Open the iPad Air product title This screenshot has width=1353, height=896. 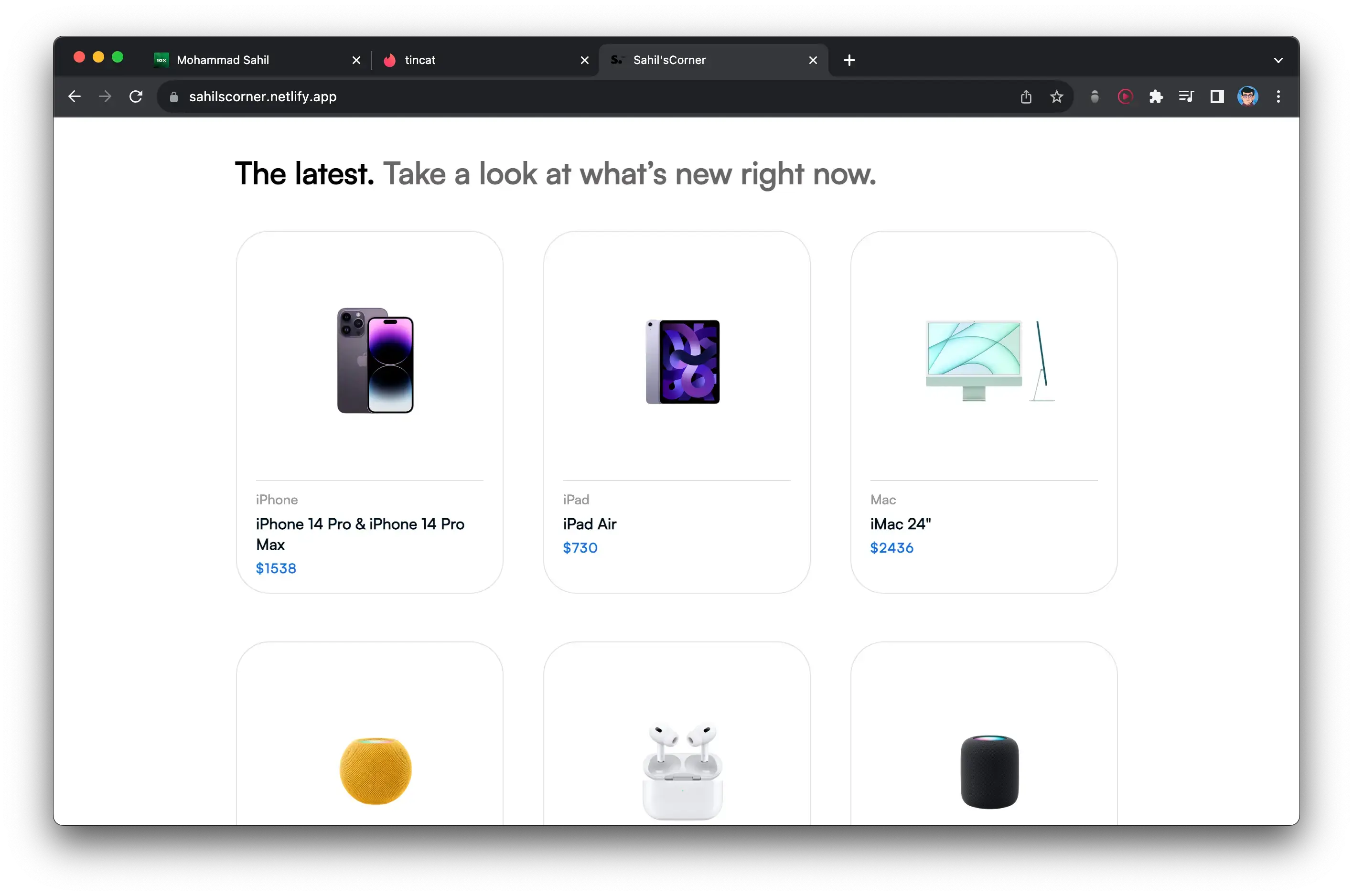click(590, 524)
